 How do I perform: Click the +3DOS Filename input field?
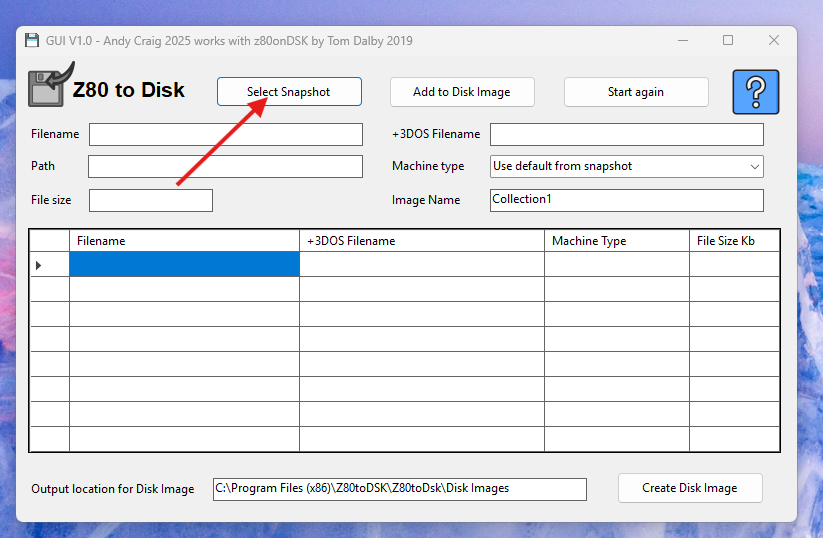tap(626, 134)
